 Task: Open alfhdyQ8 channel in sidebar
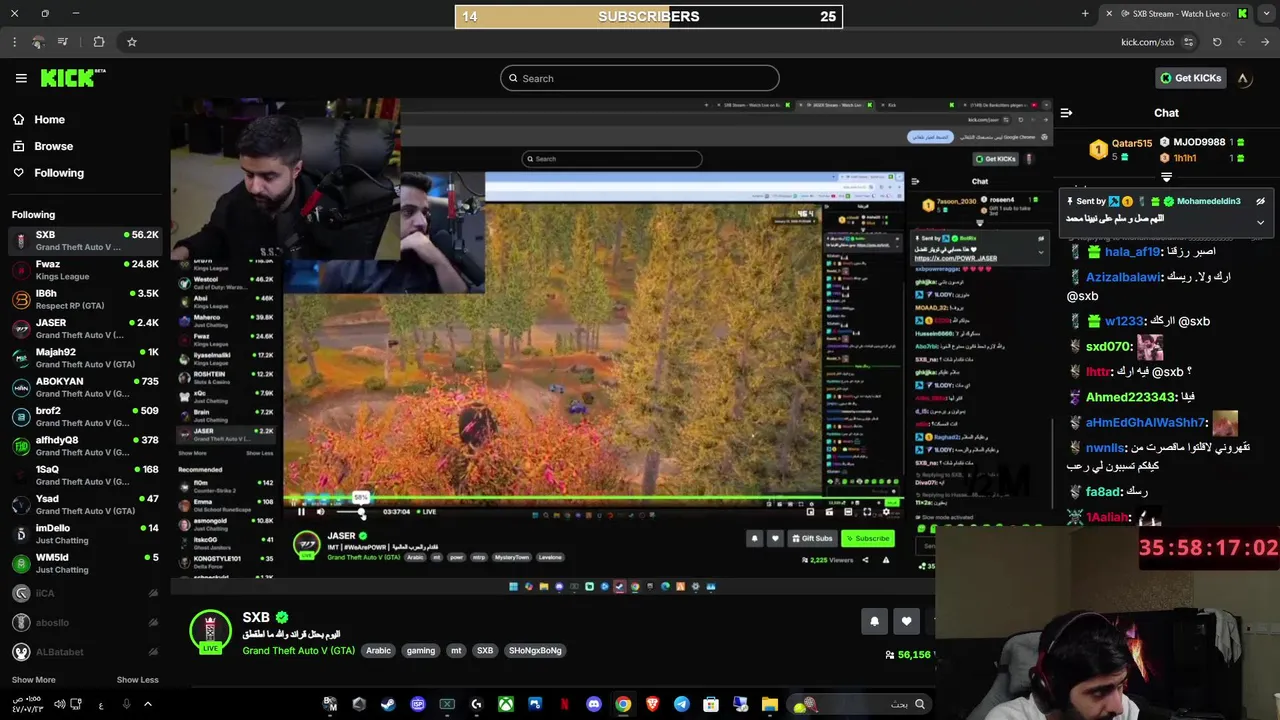pos(85,446)
